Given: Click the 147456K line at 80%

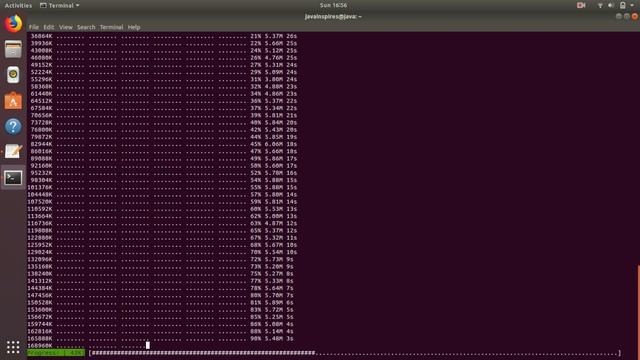Looking at the screenshot, I should 160,295.
